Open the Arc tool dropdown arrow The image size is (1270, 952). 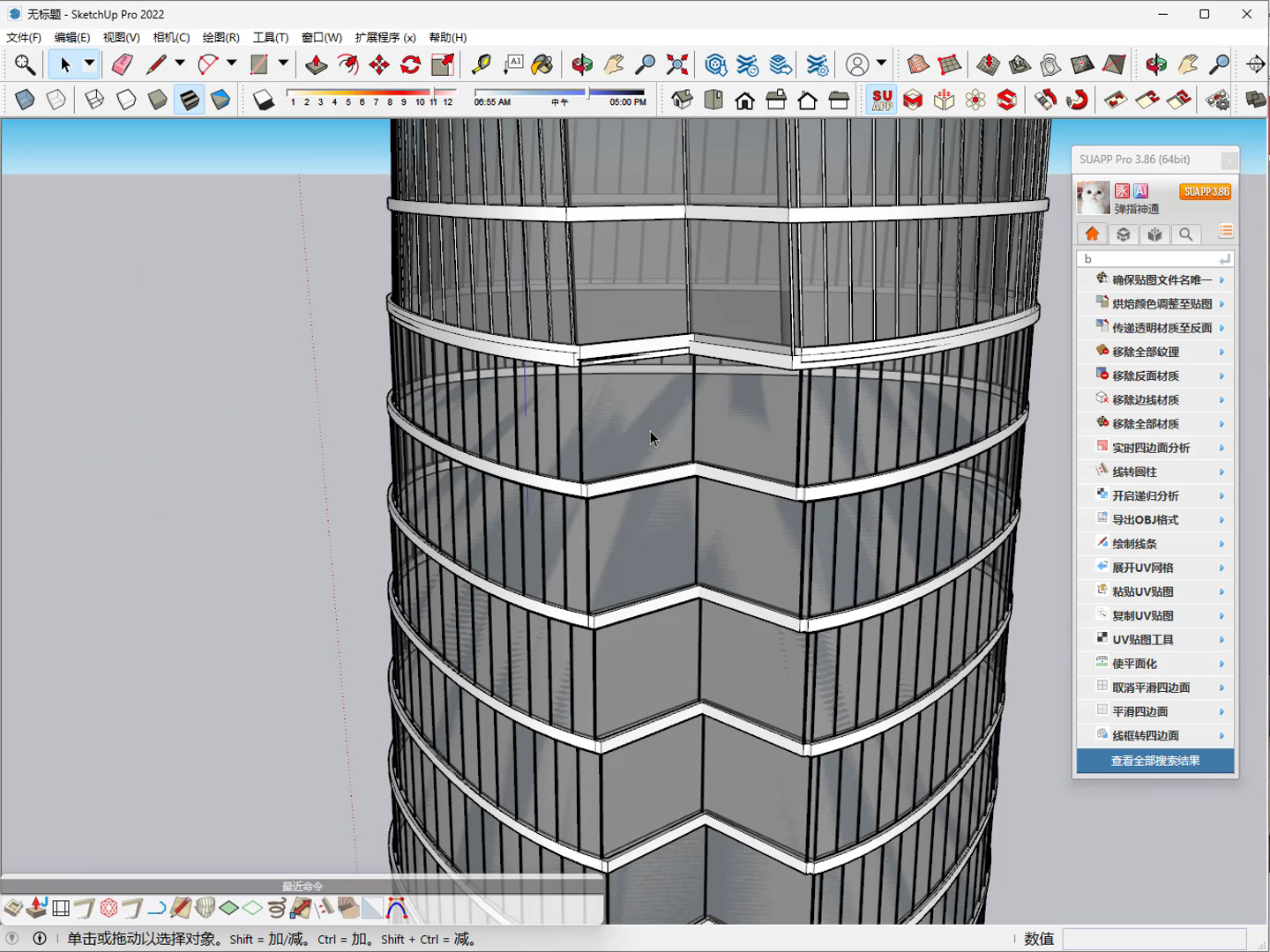click(231, 64)
